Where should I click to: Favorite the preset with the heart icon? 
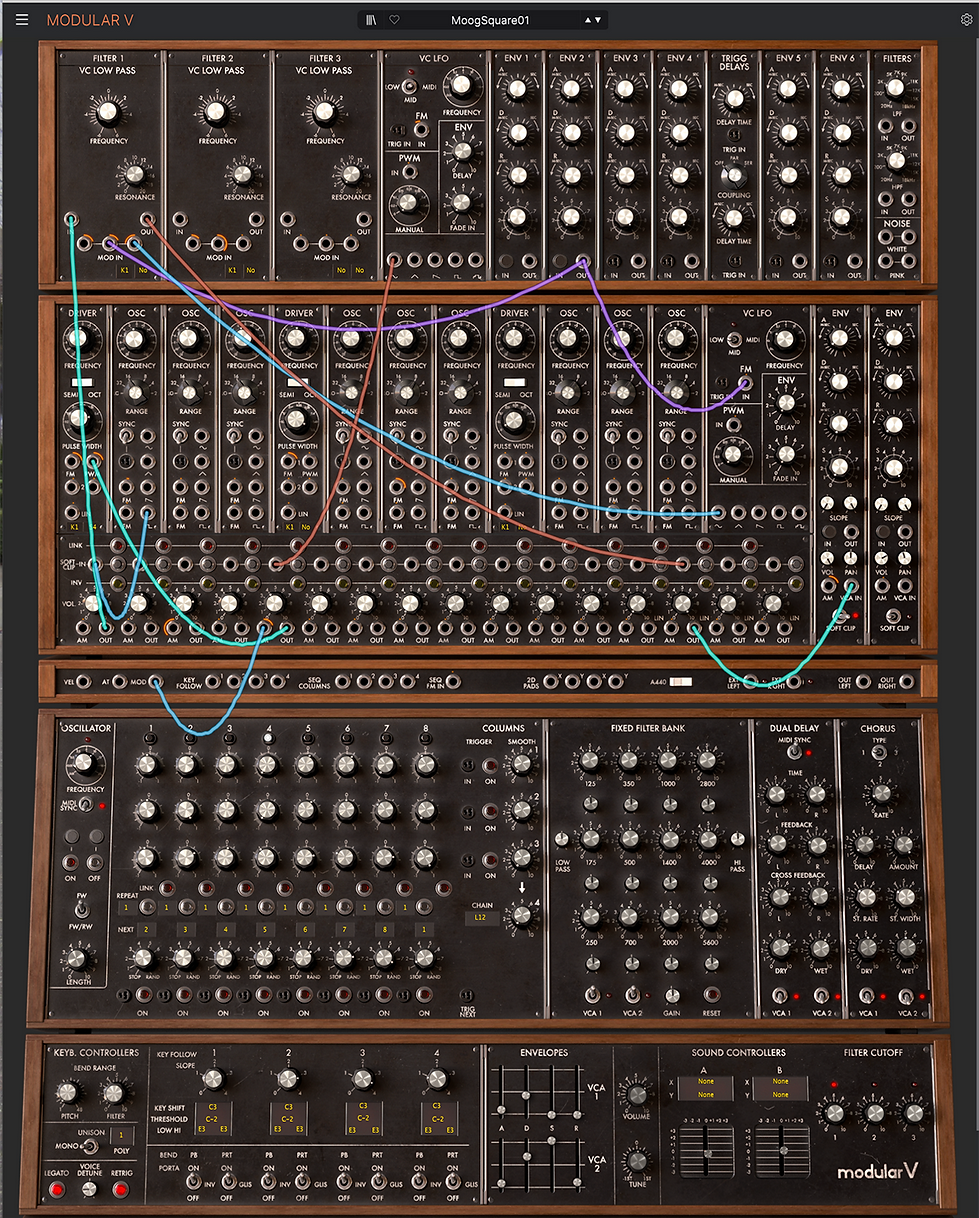point(394,19)
